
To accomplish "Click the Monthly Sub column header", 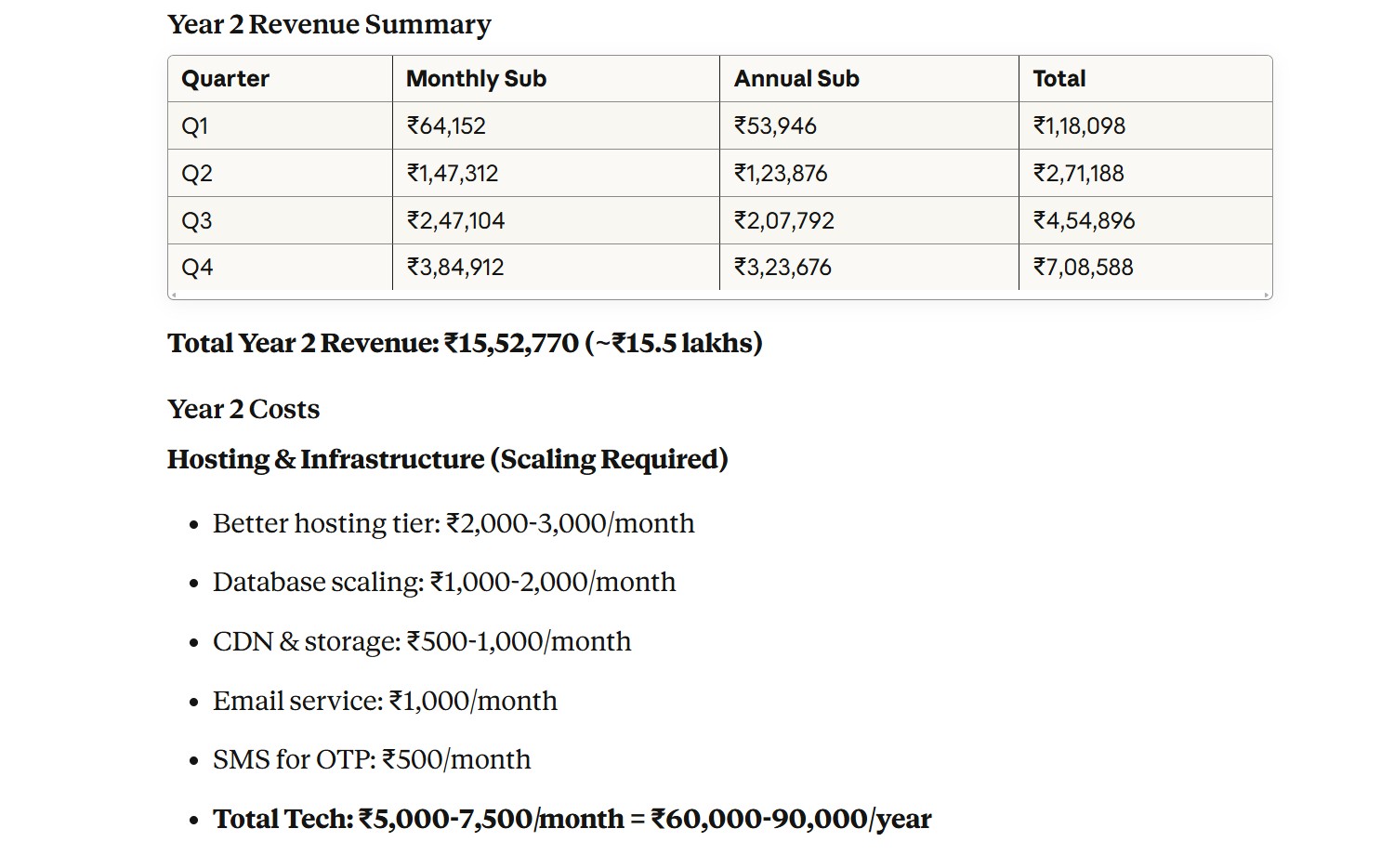I will click(476, 79).
